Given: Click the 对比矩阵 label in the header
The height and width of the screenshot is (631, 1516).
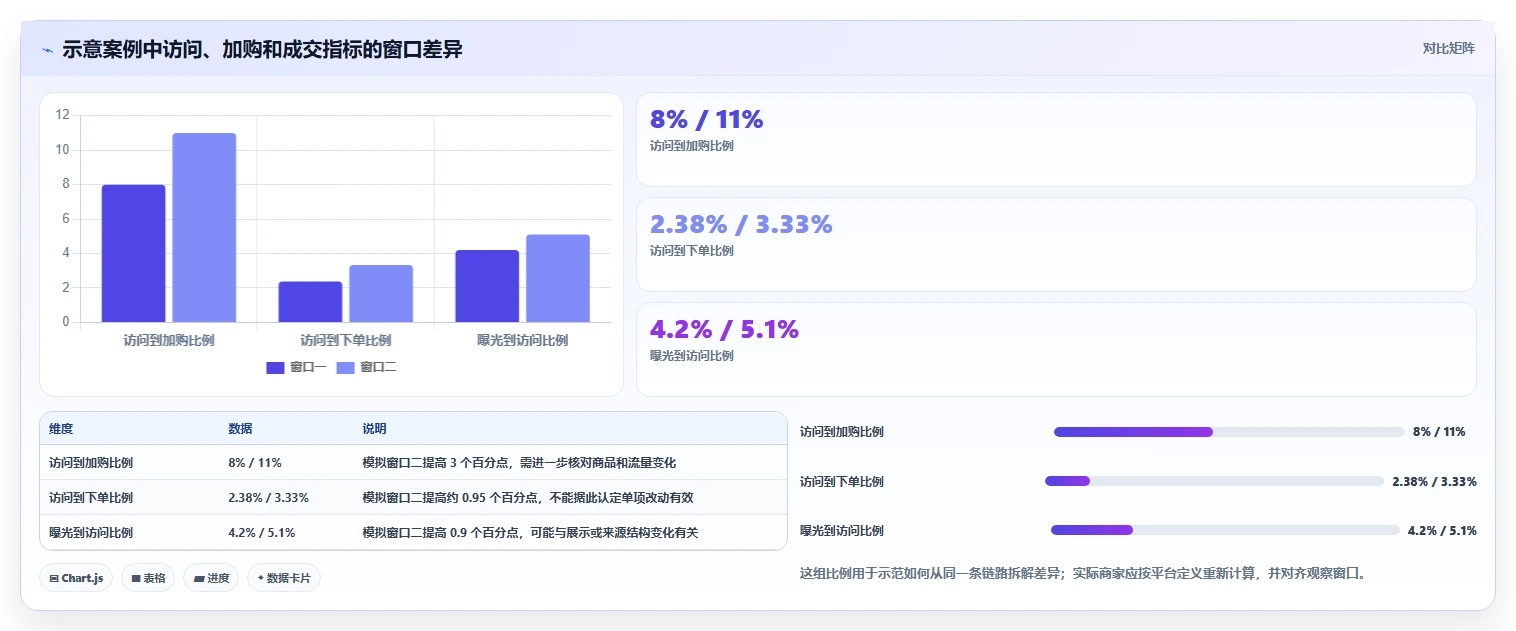Looking at the screenshot, I should tap(1448, 48).
